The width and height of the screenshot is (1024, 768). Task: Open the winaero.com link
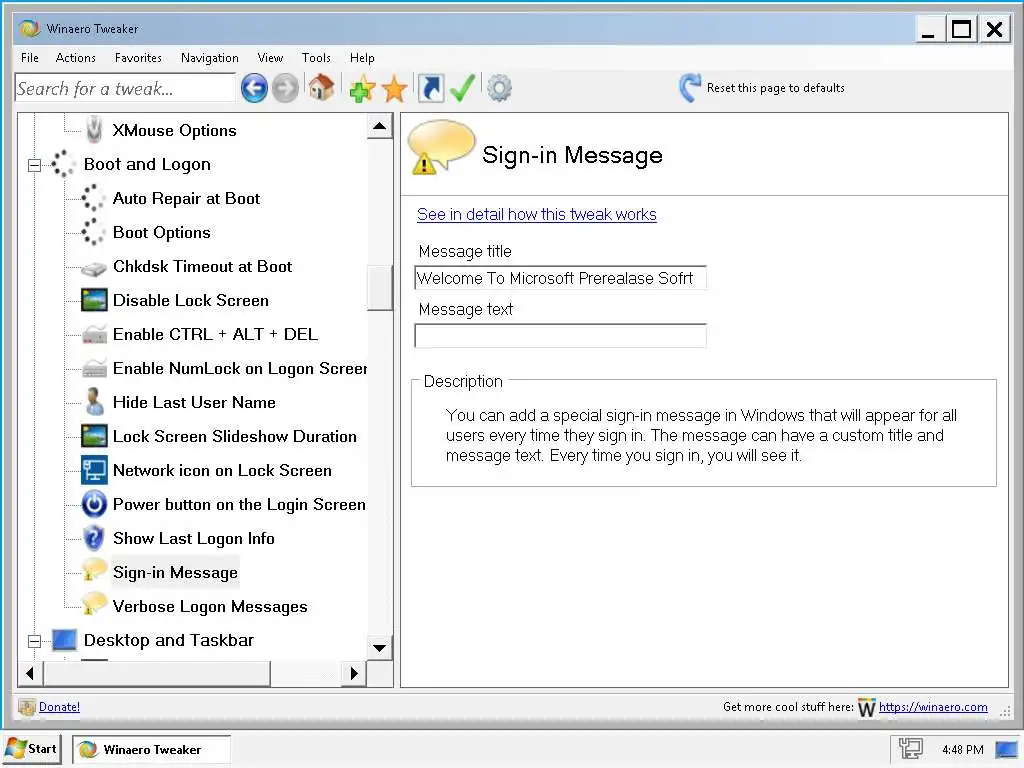point(933,707)
